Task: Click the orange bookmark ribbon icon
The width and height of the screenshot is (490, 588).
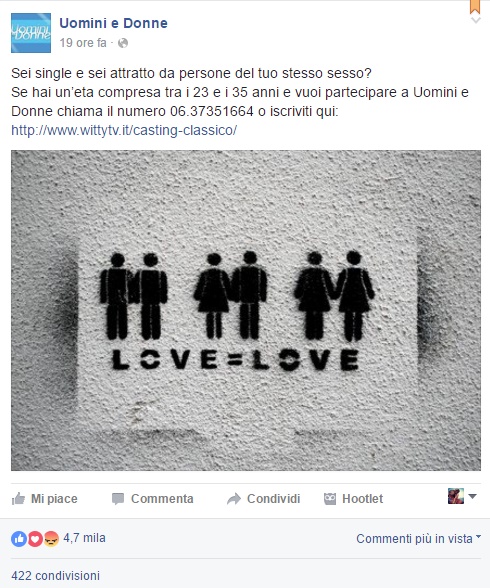Action: (475, 6)
